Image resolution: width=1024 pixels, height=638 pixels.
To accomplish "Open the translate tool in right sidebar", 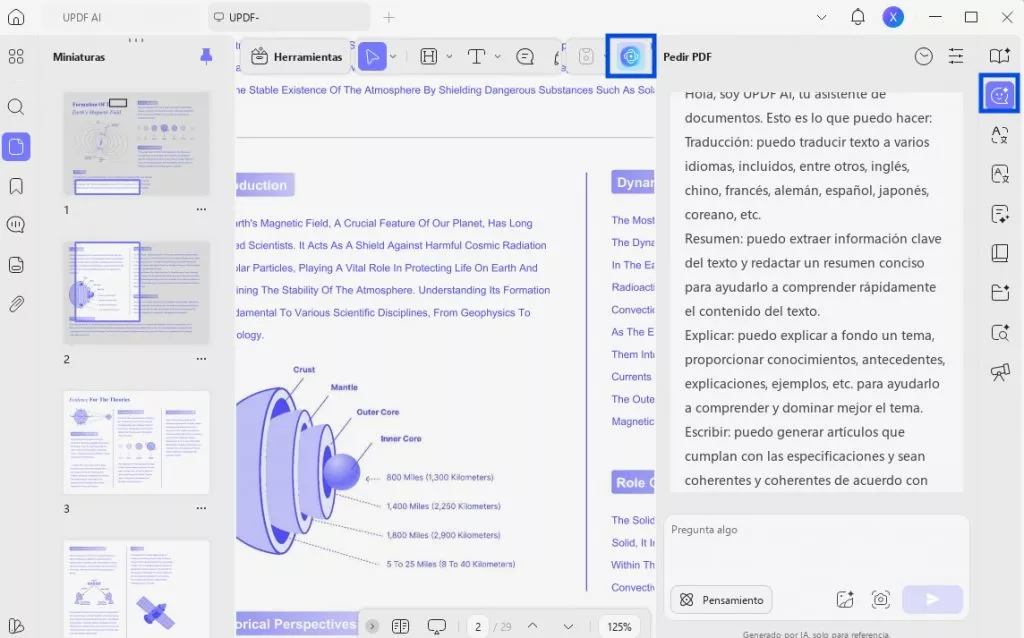I will coord(999,135).
